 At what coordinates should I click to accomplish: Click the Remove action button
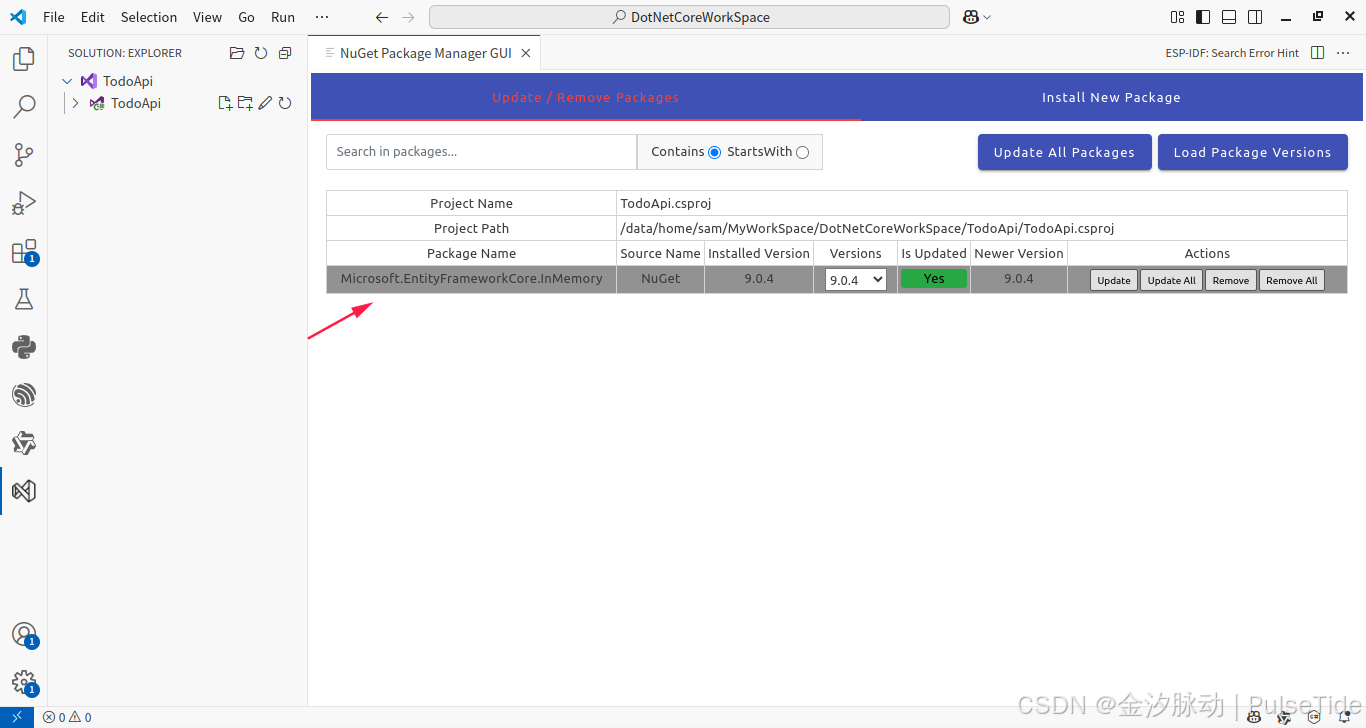point(1230,280)
